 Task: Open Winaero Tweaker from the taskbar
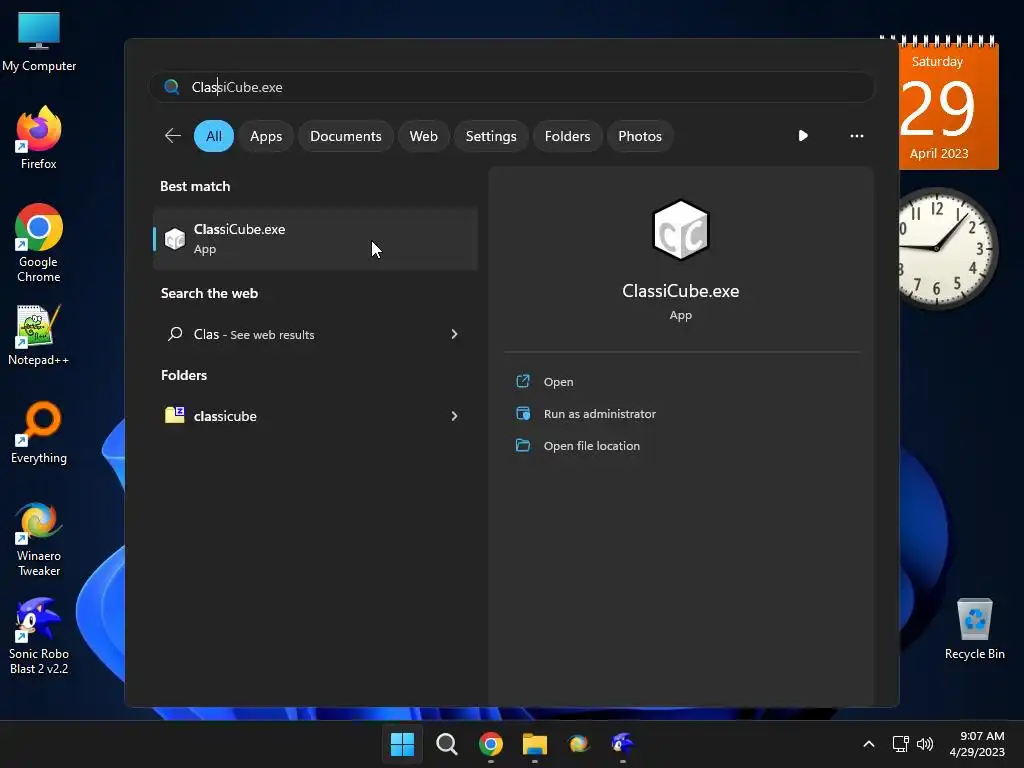tap(579, 744)
